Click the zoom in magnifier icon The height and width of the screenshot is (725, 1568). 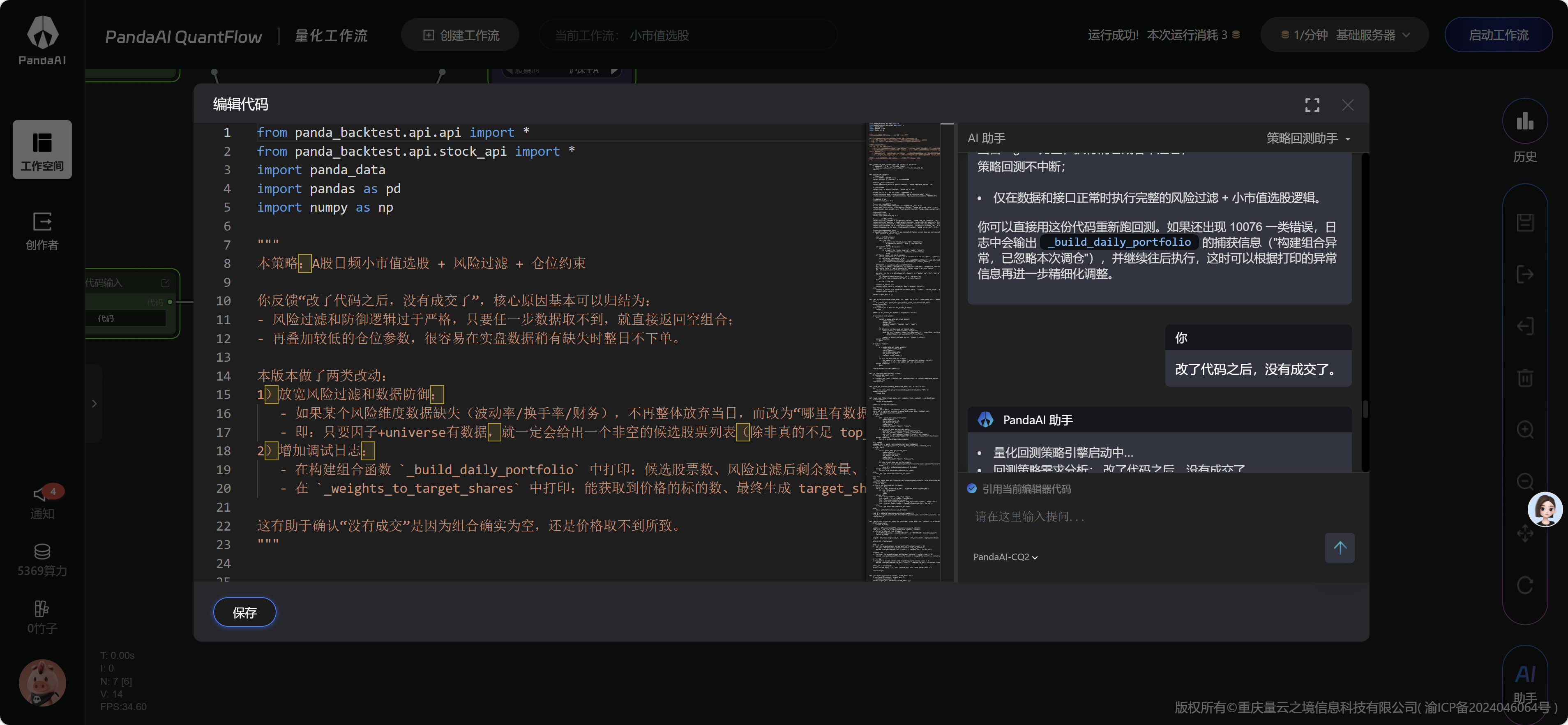tap(1525, 429)
